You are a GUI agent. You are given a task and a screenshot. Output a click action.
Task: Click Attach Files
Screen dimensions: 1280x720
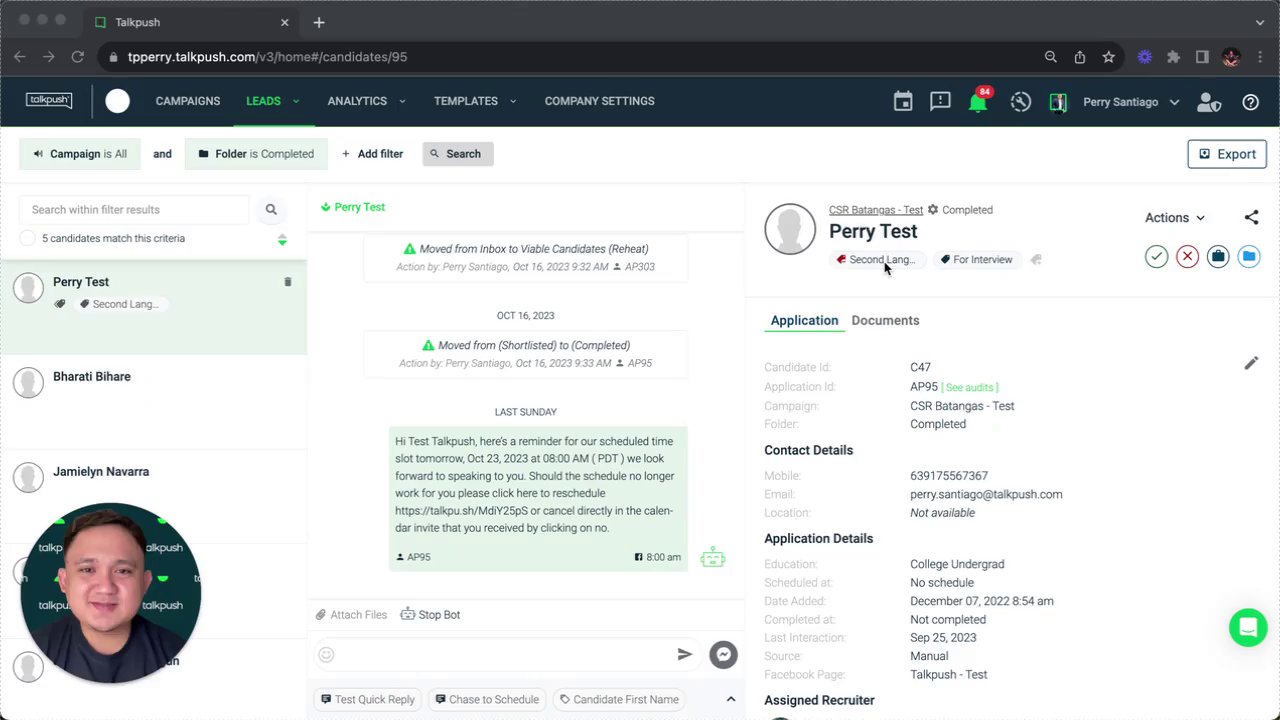click(351, 615)
